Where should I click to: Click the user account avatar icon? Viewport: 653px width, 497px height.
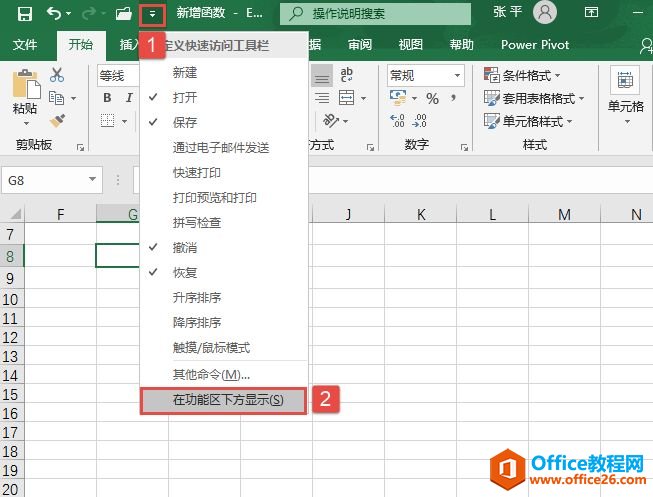(x=545, y=12)
